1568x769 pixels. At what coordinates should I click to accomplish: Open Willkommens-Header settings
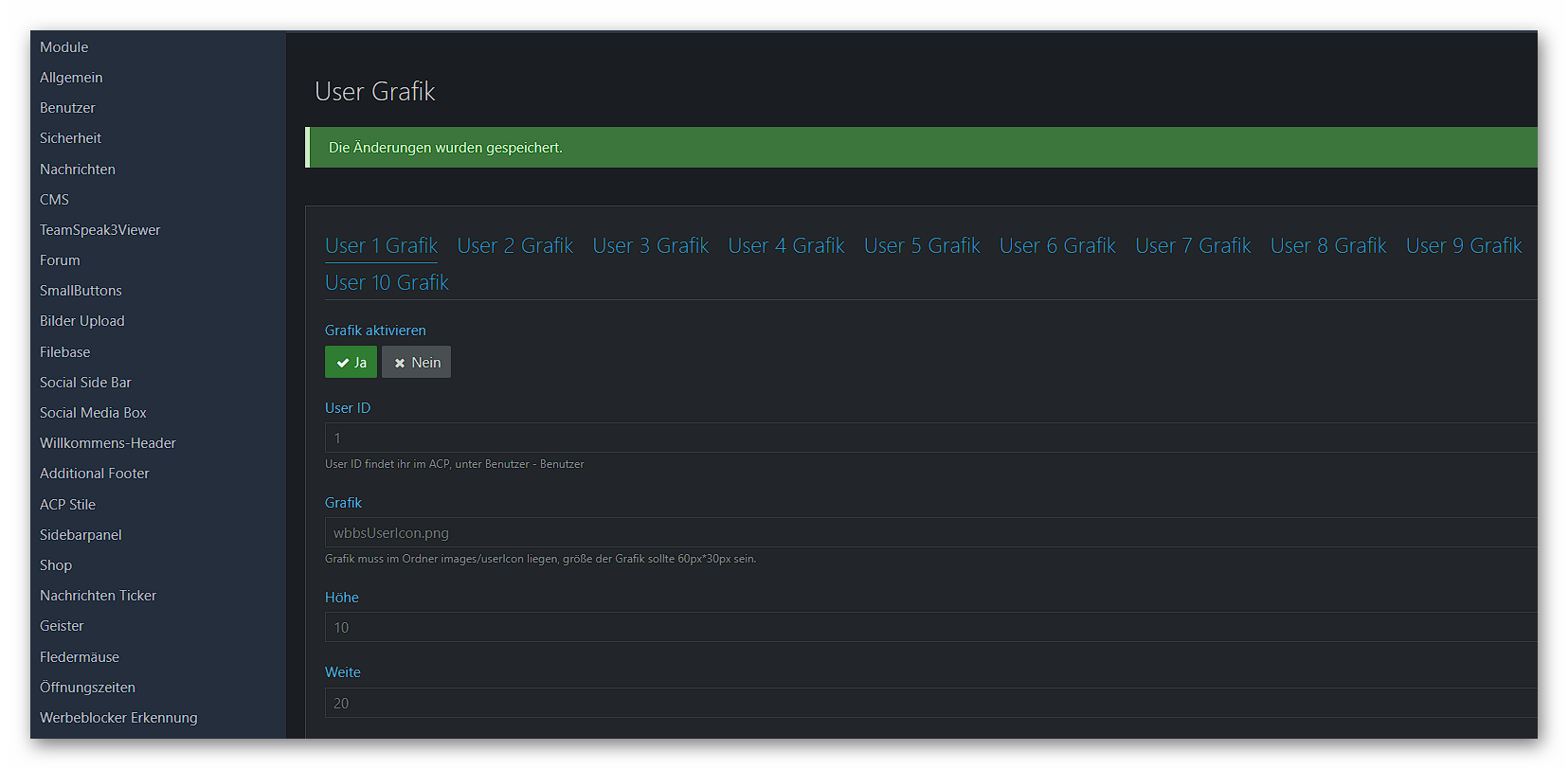click(x=107, y=443)
